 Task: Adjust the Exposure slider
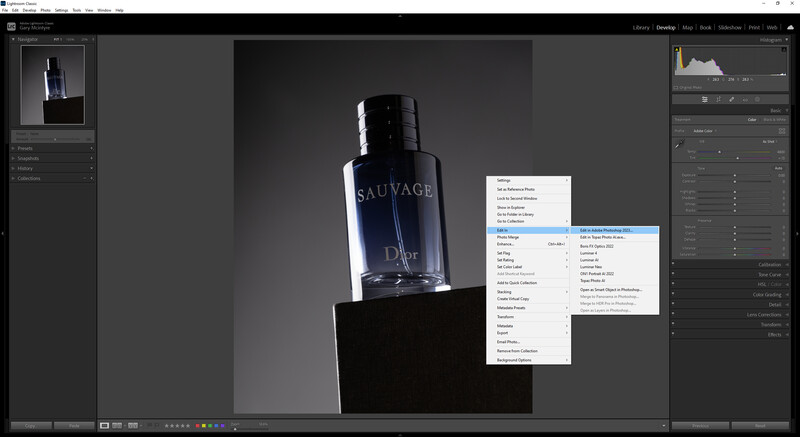(x=735, y=175)
